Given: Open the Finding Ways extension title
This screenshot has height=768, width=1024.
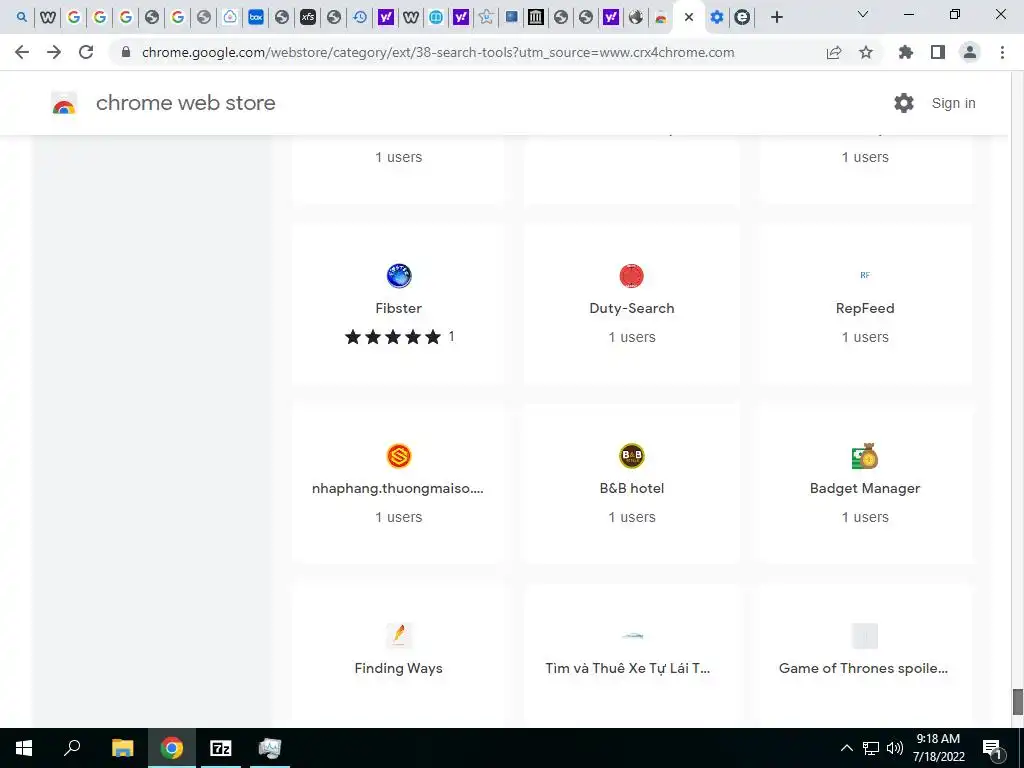Looking at the screenshot, I should (398, 668).
